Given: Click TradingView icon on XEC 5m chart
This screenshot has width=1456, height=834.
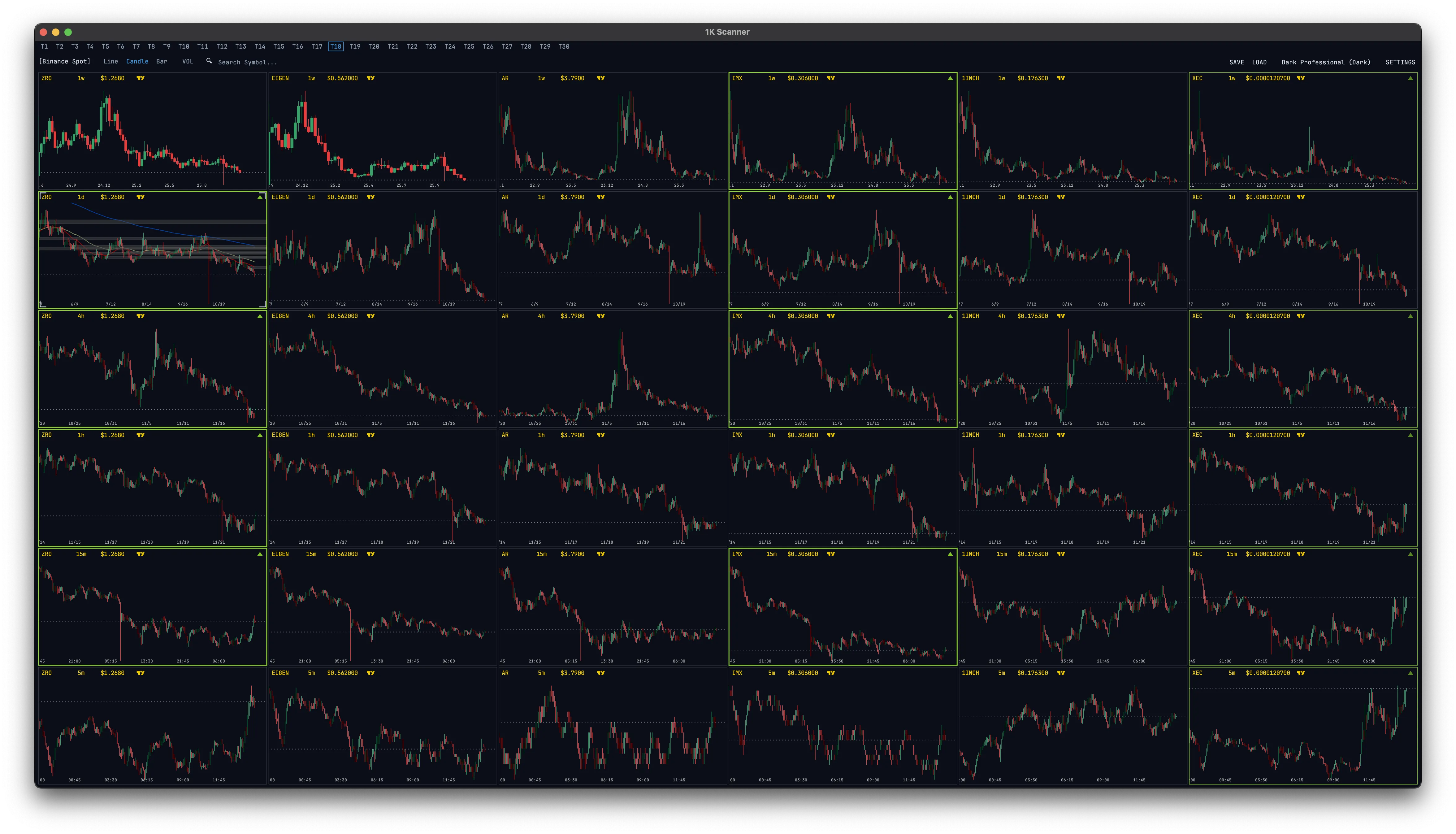Looking at the screenshot, I should 1301,673.
